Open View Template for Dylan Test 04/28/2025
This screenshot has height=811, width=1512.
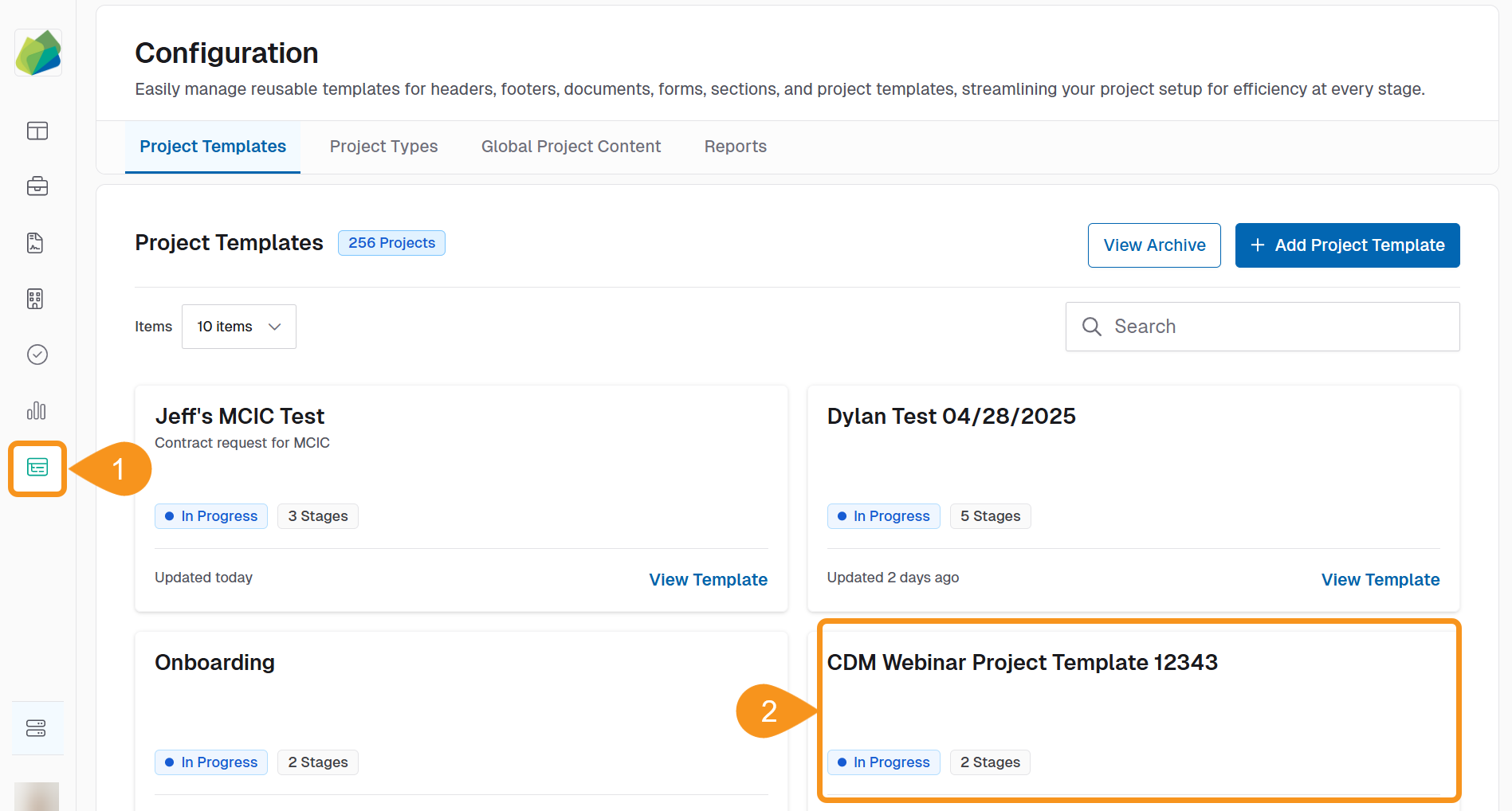click(1380, 580)
